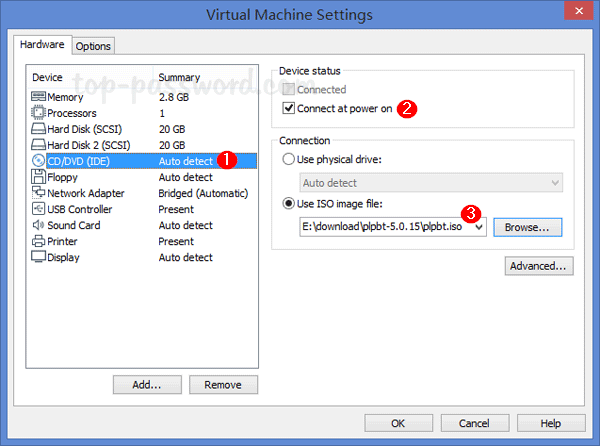Click the USB Controller icon
This screenshot has height=446, width=600.
coord(38,209)
